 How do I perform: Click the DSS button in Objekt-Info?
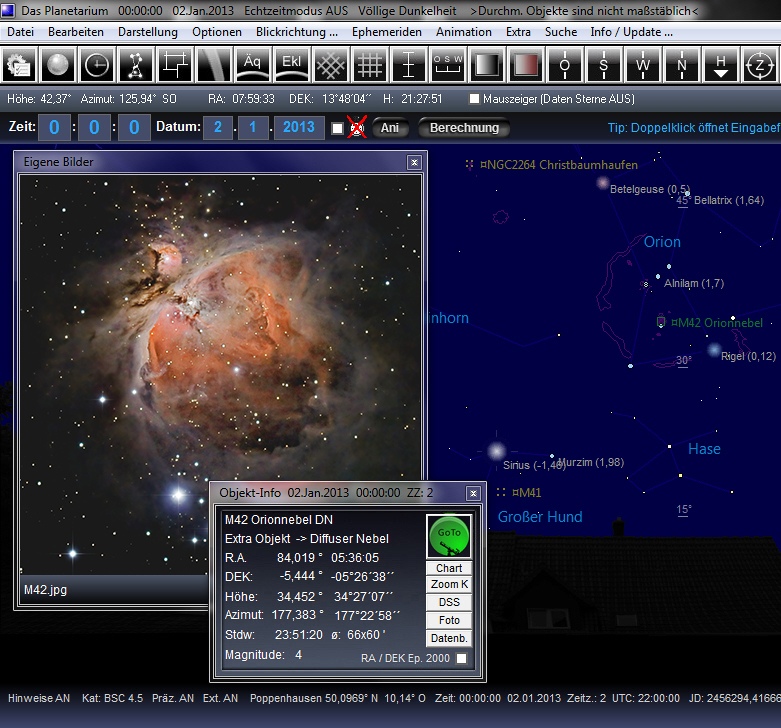[449, 602]
